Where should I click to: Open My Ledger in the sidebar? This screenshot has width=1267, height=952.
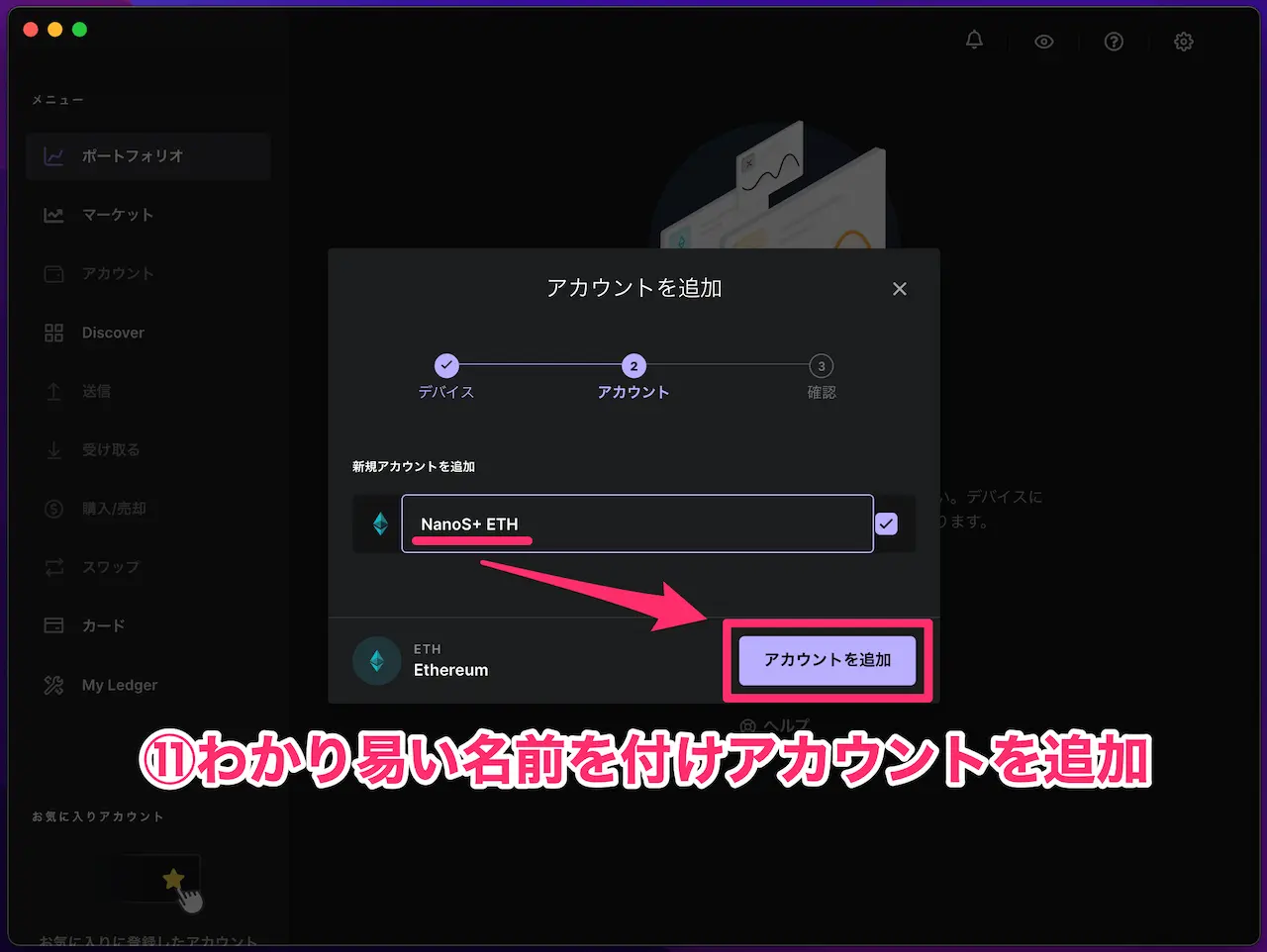coord(148,685)
